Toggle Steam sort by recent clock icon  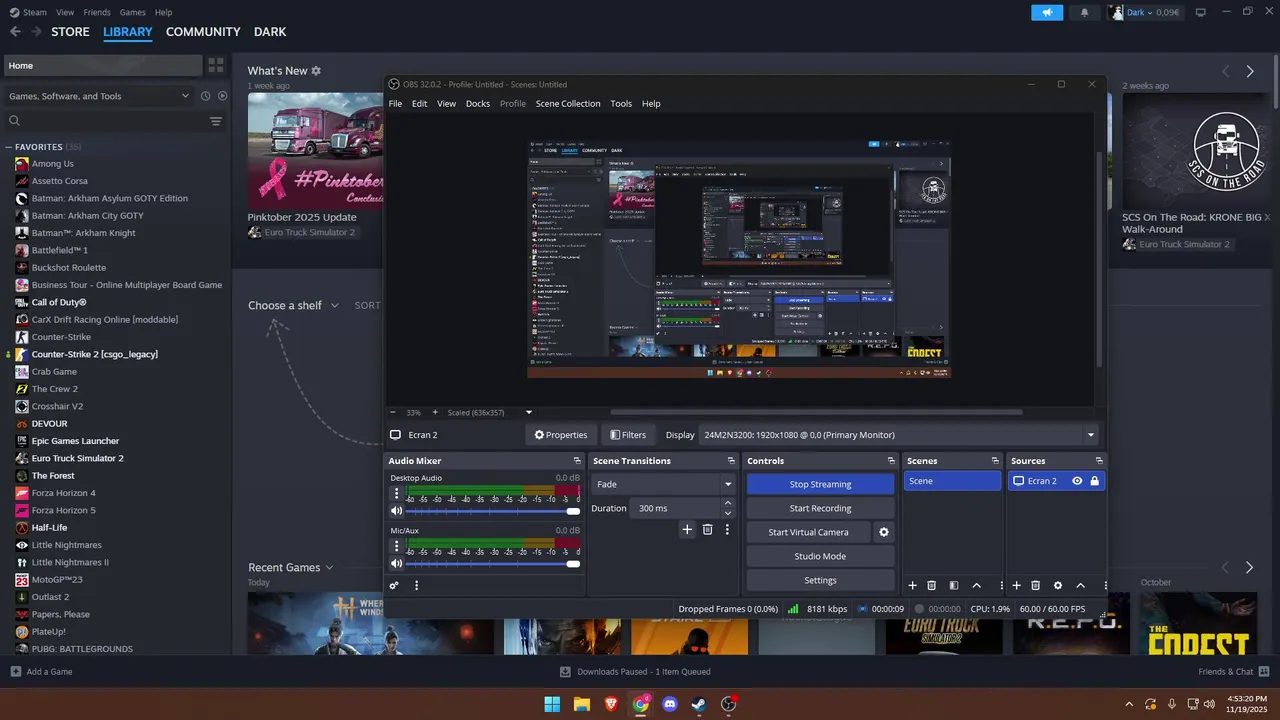click(x=205, y=96)
